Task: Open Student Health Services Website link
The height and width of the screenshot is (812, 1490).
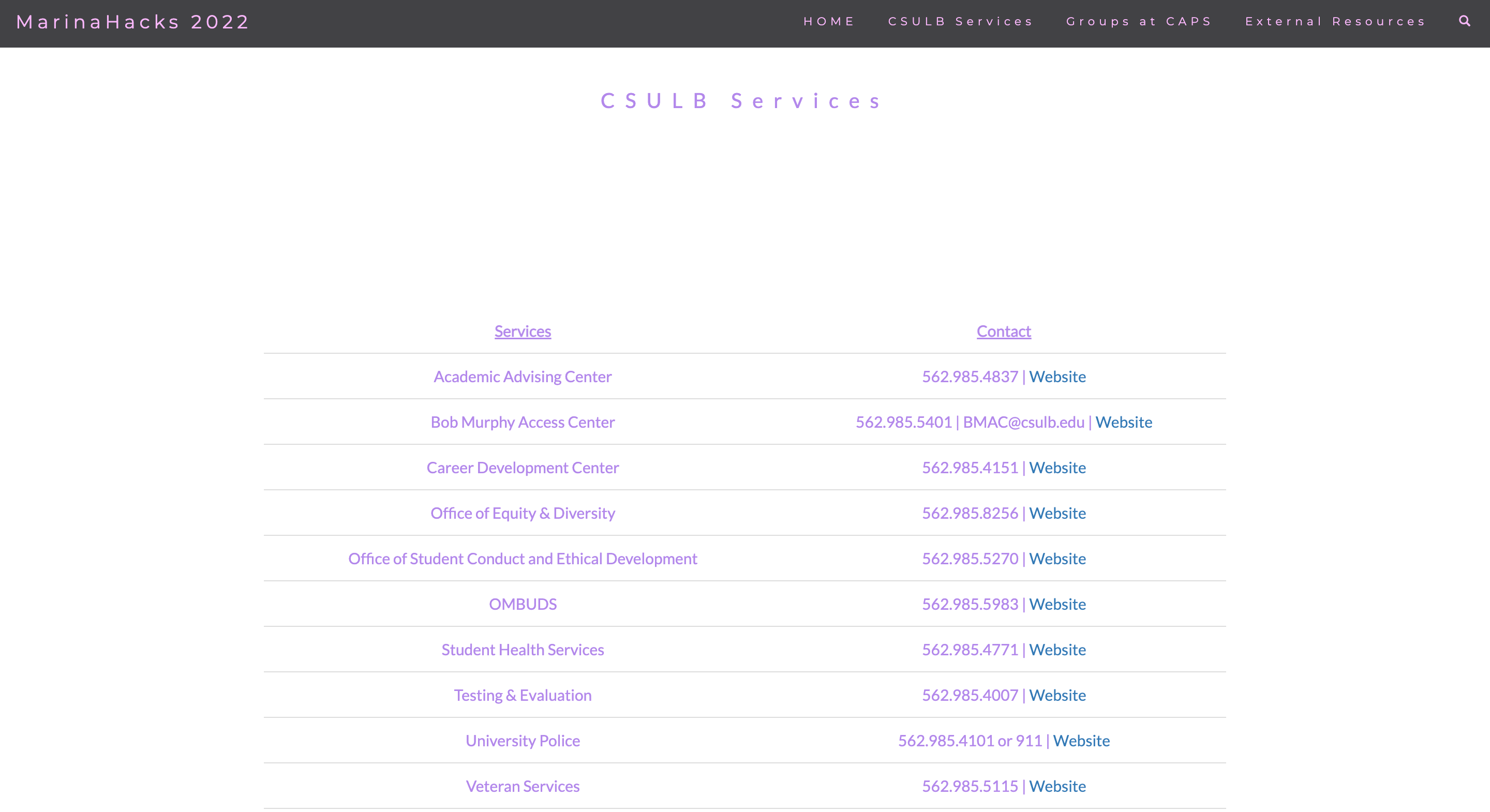Action: (x=1057, y=650)
